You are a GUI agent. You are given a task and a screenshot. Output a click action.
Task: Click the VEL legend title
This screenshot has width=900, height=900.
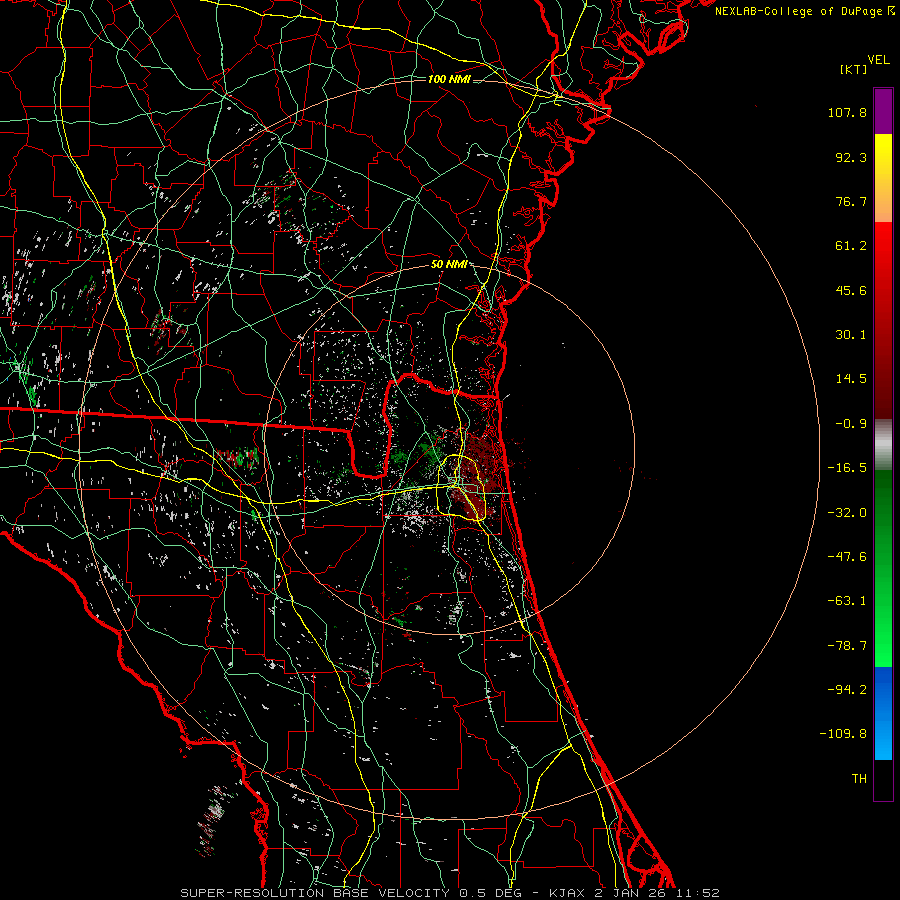pyautogui.click(x=879, y=60)
